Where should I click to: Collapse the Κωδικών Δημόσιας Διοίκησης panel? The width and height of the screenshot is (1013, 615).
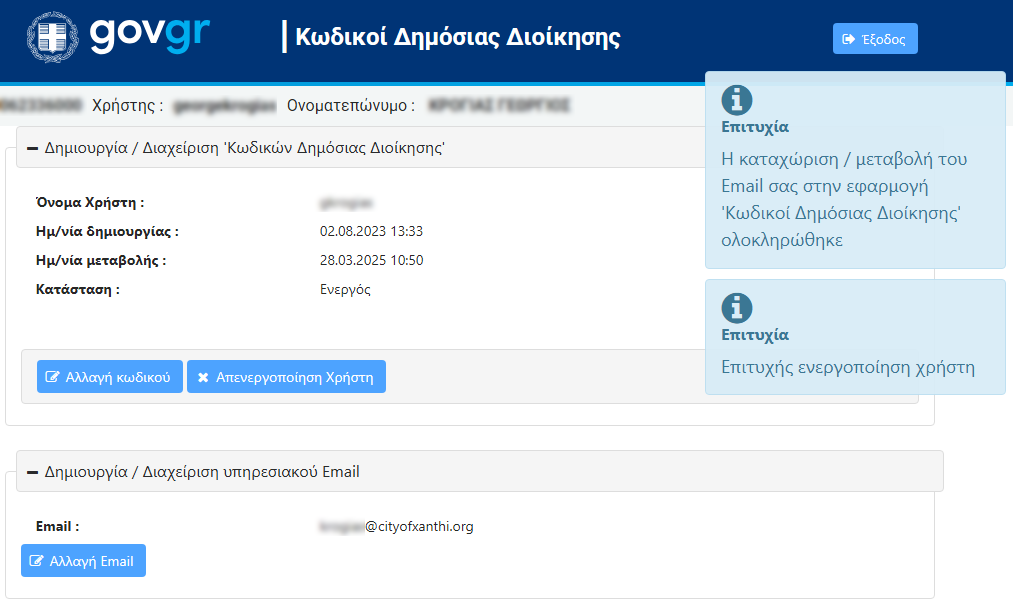pyautogui.click(x=32, y=148)
